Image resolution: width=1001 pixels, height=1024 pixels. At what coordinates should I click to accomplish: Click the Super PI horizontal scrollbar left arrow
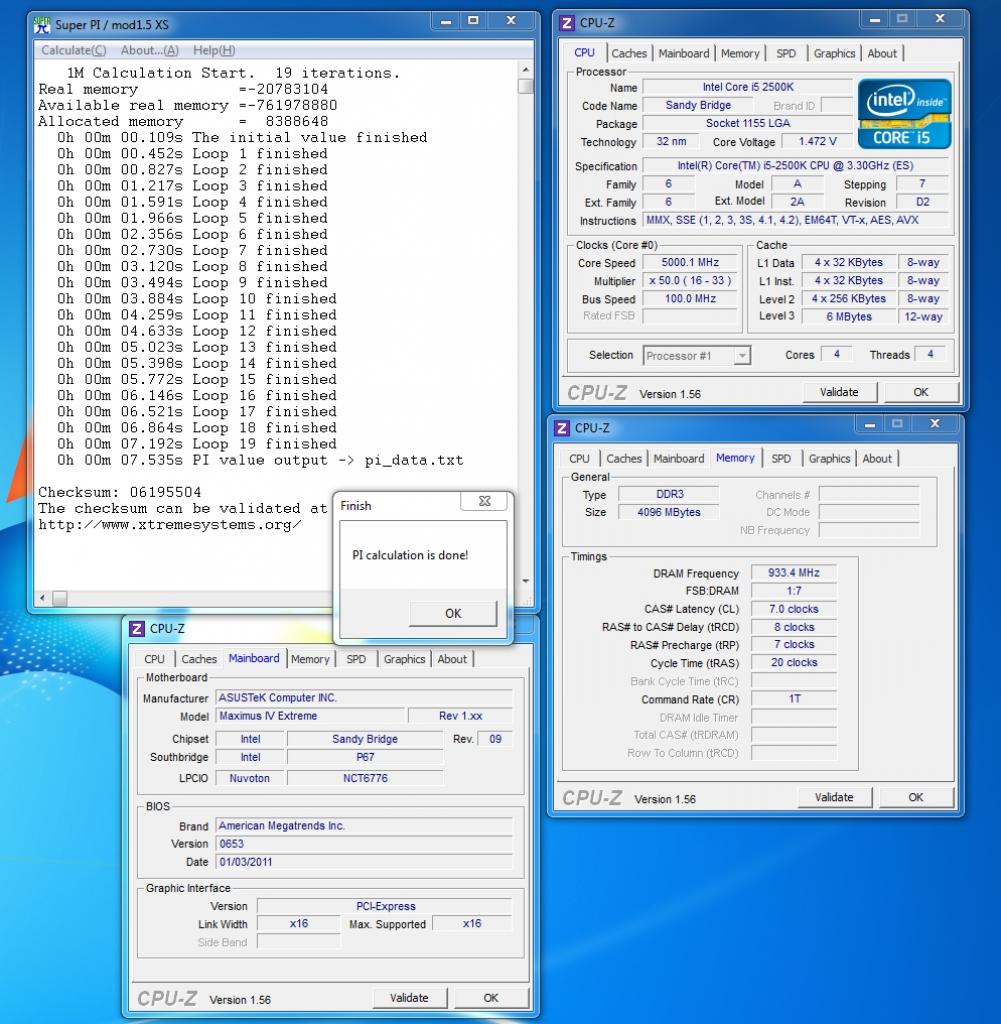tap(43, 598)
